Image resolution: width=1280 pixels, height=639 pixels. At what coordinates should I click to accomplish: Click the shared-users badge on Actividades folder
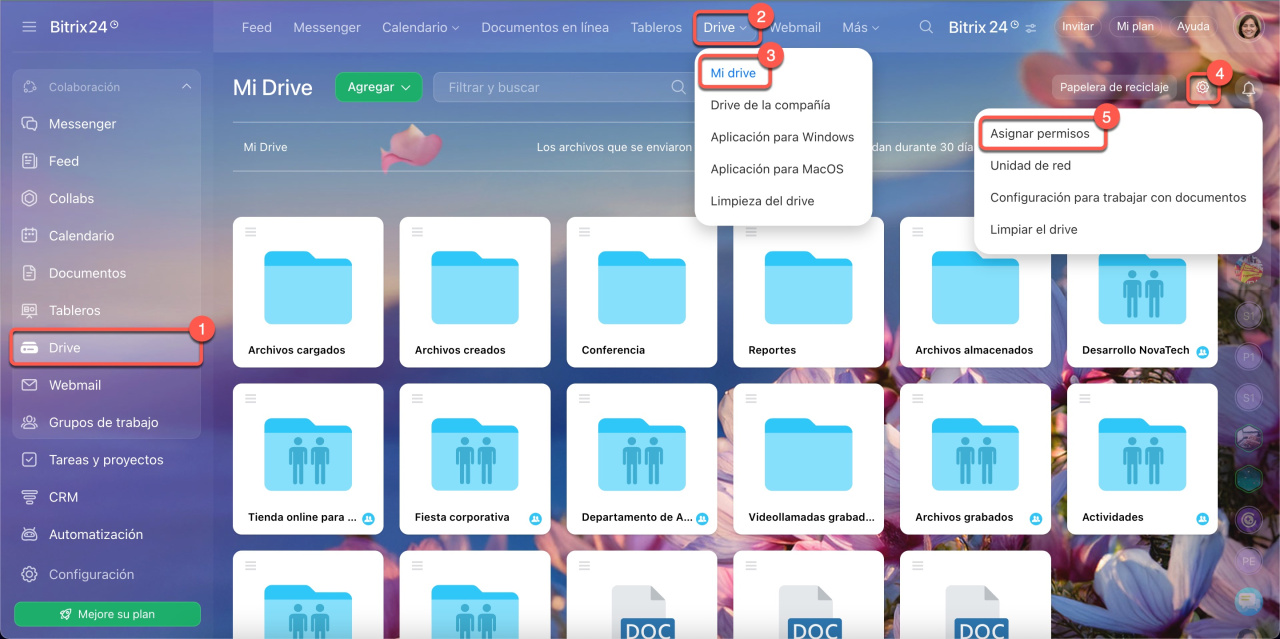click(1202, 518)
